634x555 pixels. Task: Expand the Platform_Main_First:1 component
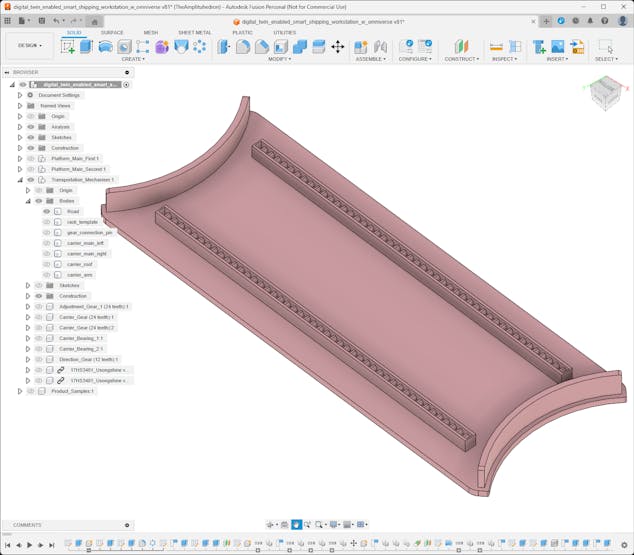click(20, 159)
